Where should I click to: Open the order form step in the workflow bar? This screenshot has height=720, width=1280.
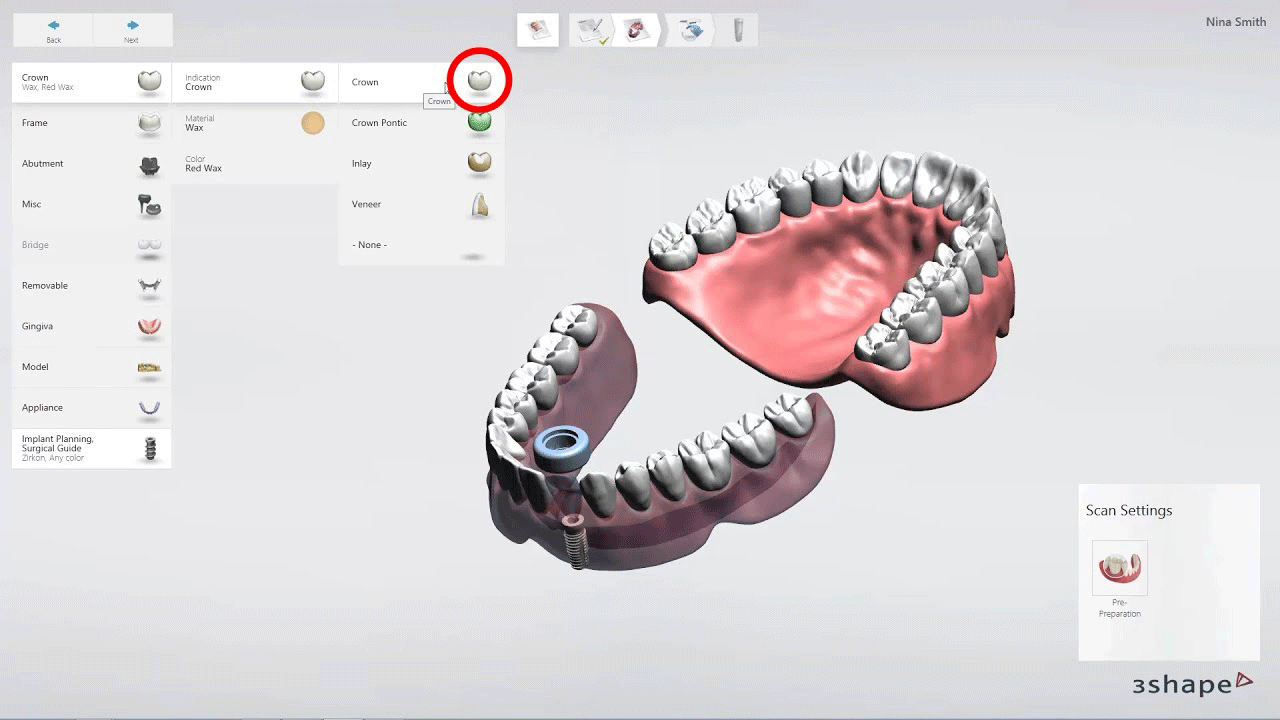pos(591,30)
